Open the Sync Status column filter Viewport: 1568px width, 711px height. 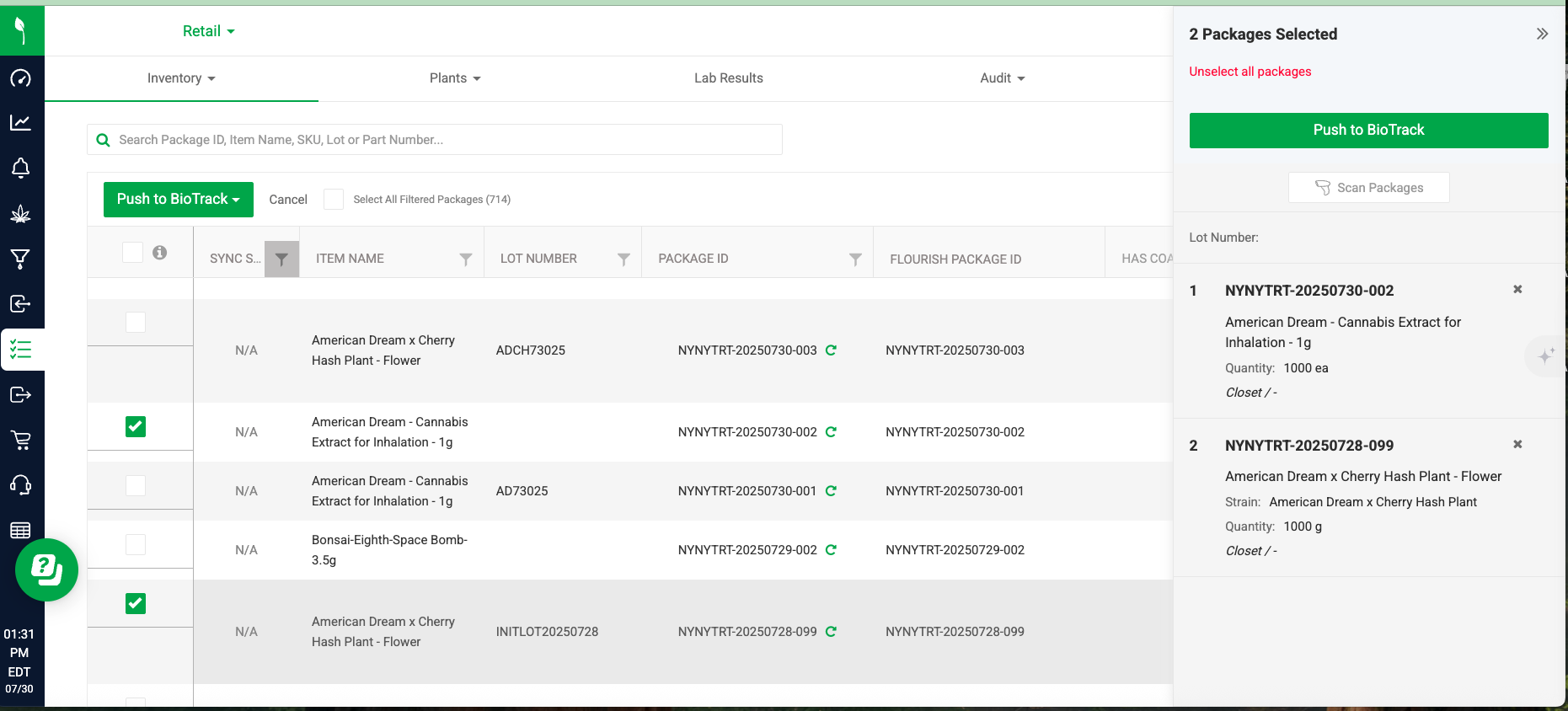pos(281,259)
